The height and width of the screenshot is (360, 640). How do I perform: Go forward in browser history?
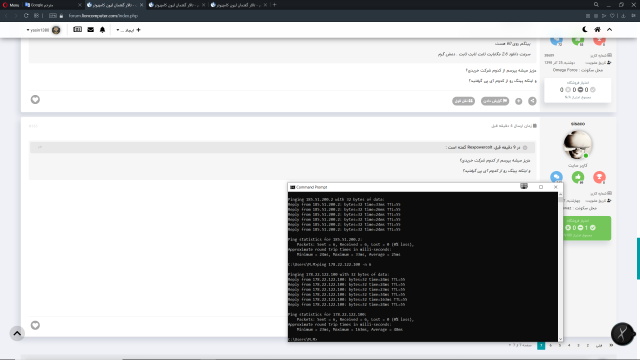pos(16,16)
